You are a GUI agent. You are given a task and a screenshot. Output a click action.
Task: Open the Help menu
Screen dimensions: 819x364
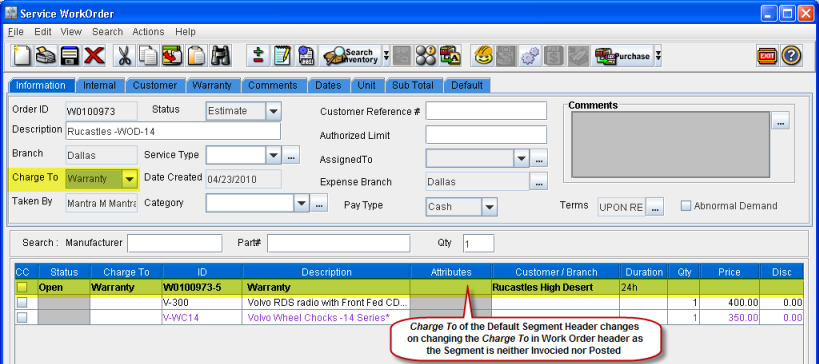[x=185, y=32]
